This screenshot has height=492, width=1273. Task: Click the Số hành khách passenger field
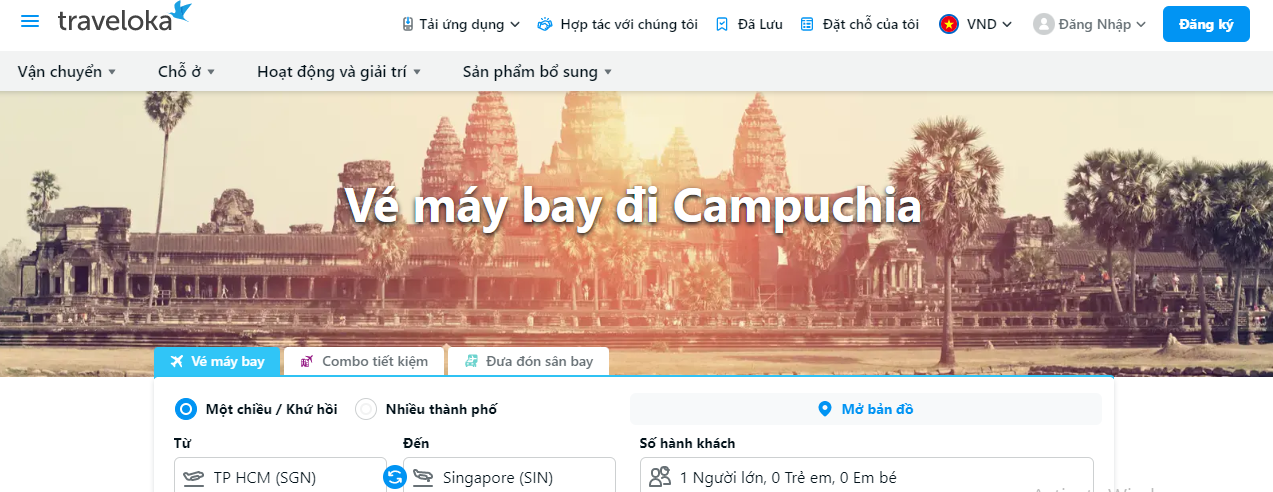866,477
